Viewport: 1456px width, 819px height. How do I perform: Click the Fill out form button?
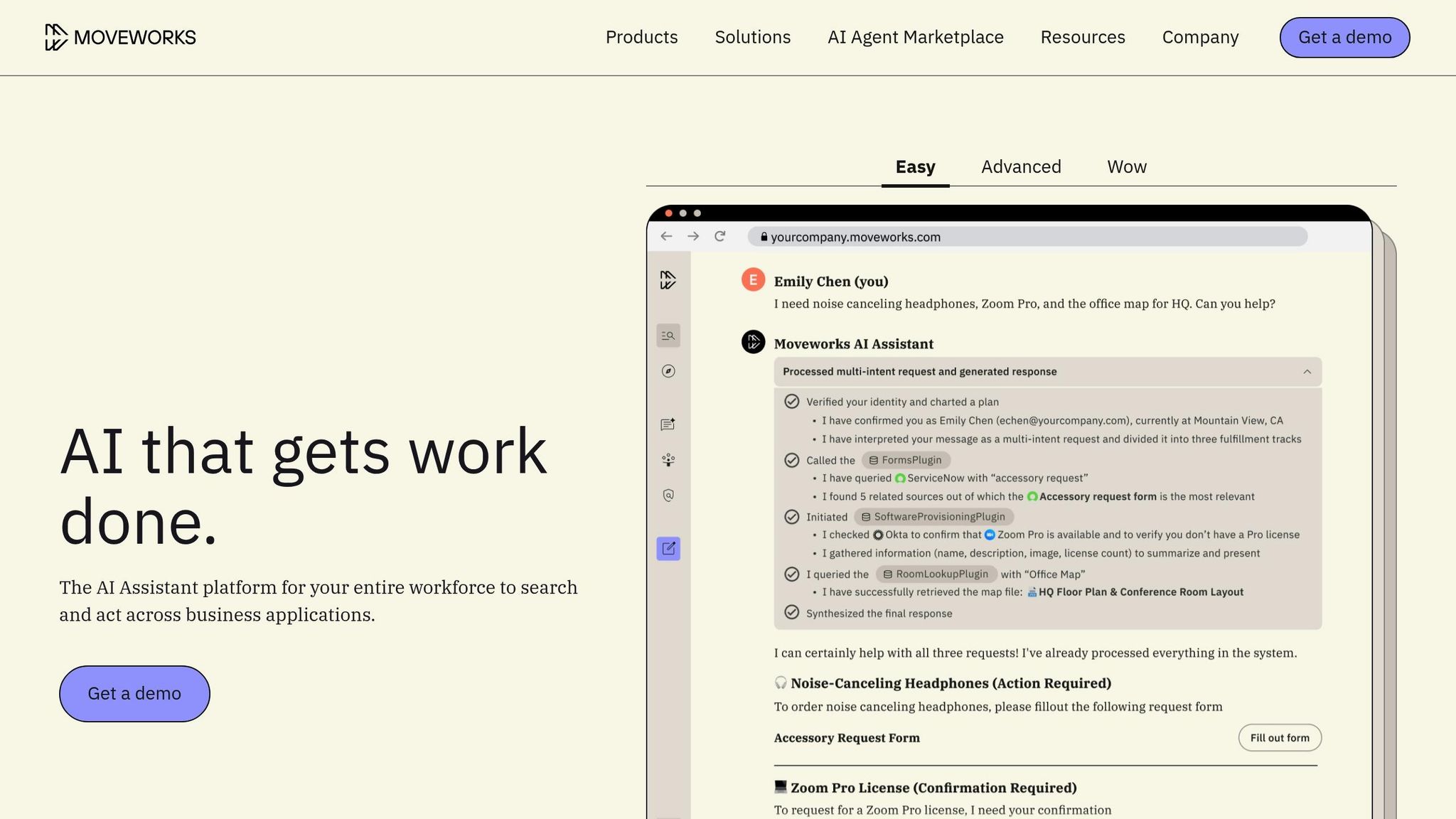pos(1280,737)
